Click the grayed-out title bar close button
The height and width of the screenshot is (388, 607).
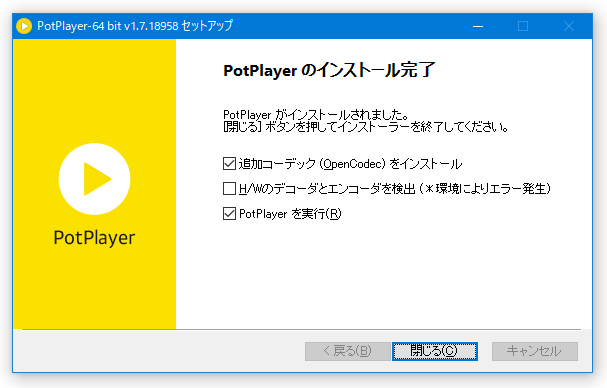(569, 26)
